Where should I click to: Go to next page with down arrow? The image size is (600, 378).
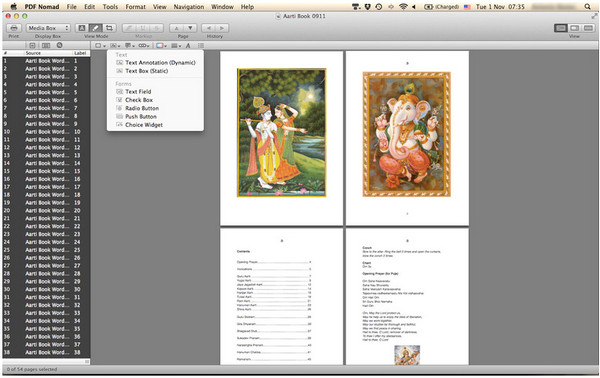click(190, 28)
